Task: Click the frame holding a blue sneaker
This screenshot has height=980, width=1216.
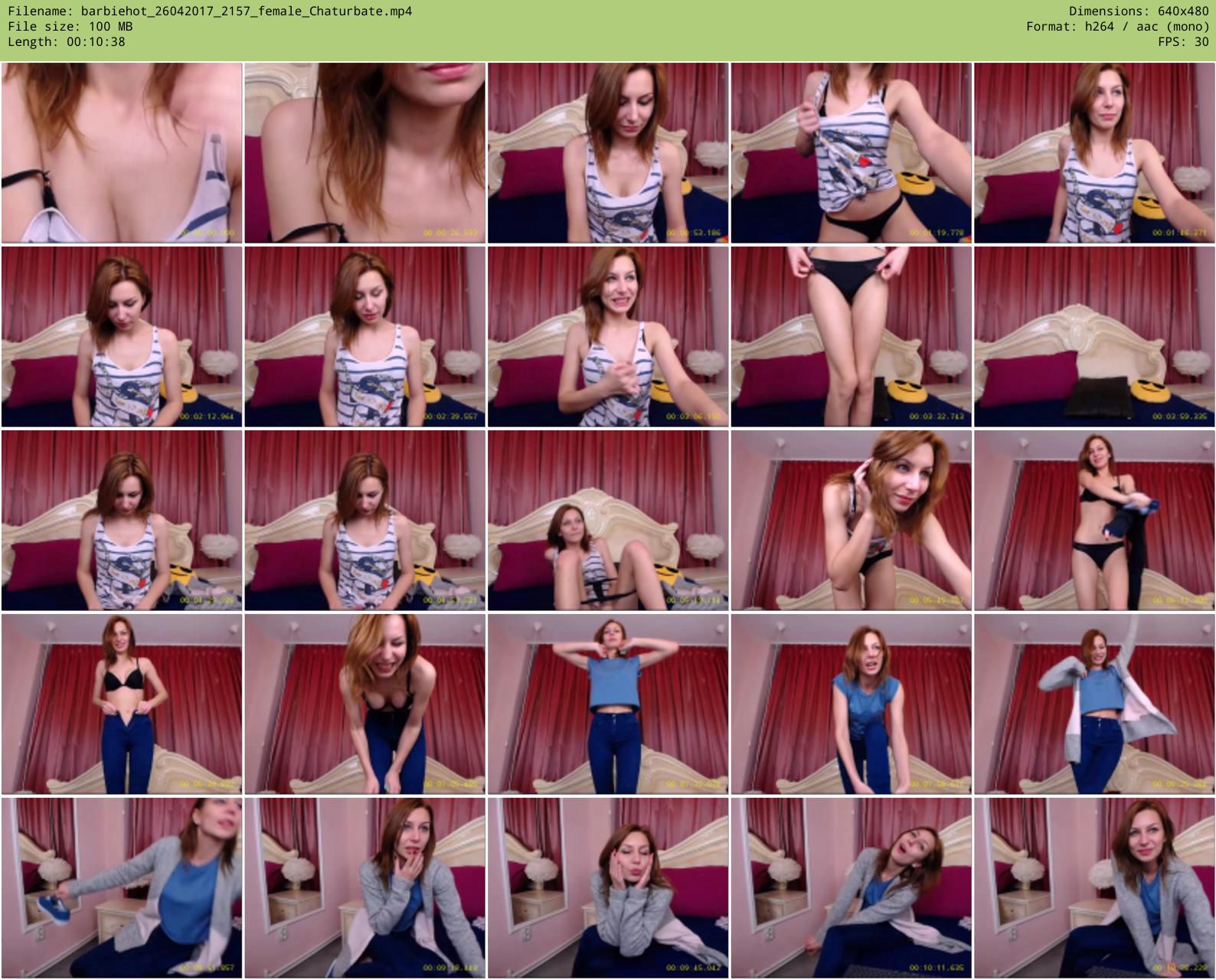Action: (122, 887)
